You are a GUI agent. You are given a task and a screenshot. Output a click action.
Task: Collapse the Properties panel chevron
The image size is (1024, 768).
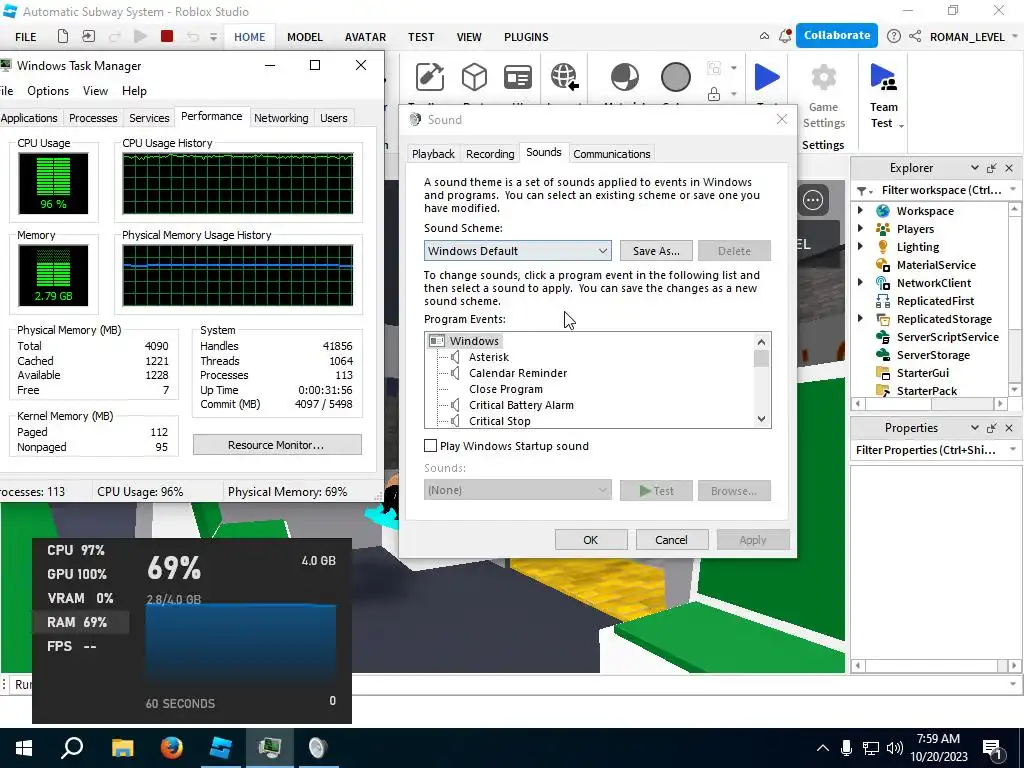click(x=974, y=428)
